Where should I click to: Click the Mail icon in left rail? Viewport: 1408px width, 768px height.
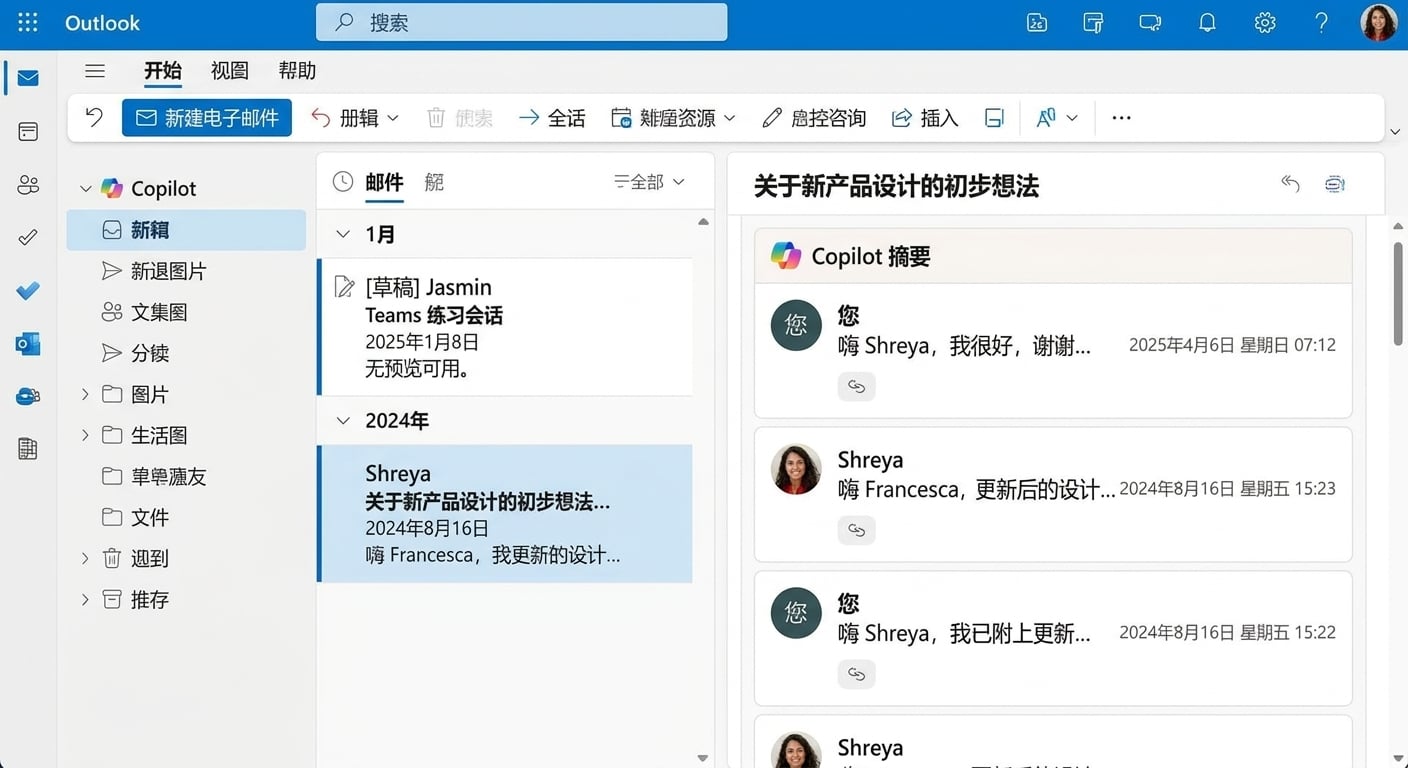(28, 78)
